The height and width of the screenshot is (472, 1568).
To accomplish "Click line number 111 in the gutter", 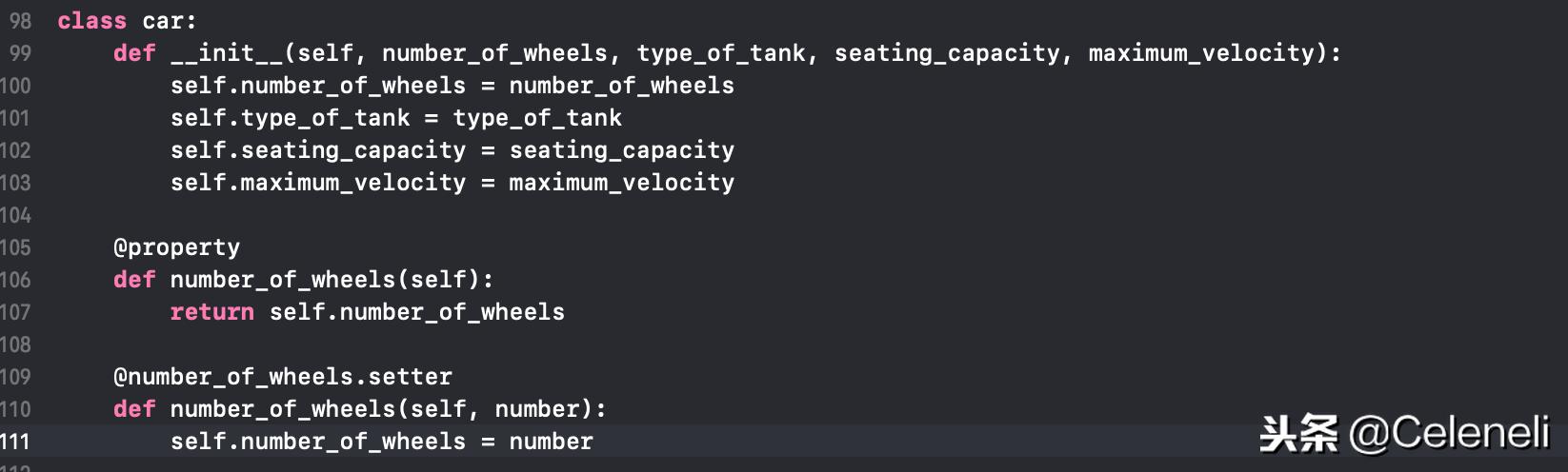I will 15,442.
